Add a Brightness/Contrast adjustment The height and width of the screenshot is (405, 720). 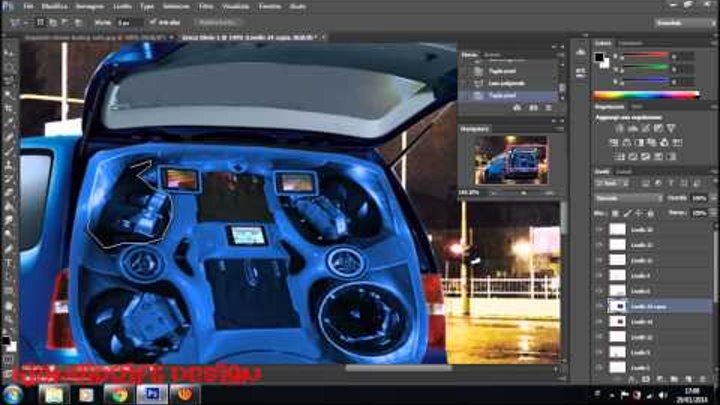620,129
